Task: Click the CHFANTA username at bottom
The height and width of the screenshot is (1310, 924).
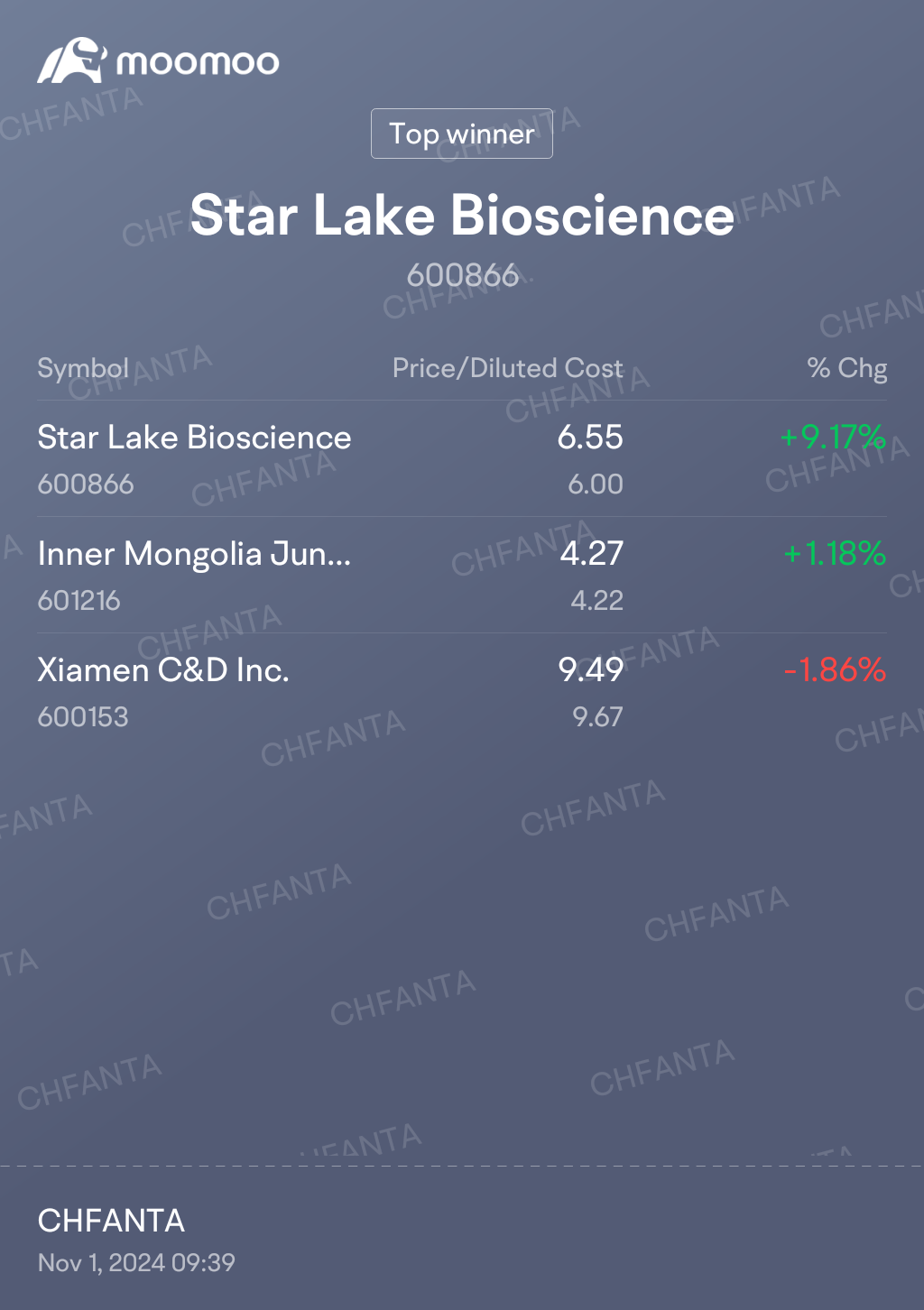Action: [x=111, y=1221]
